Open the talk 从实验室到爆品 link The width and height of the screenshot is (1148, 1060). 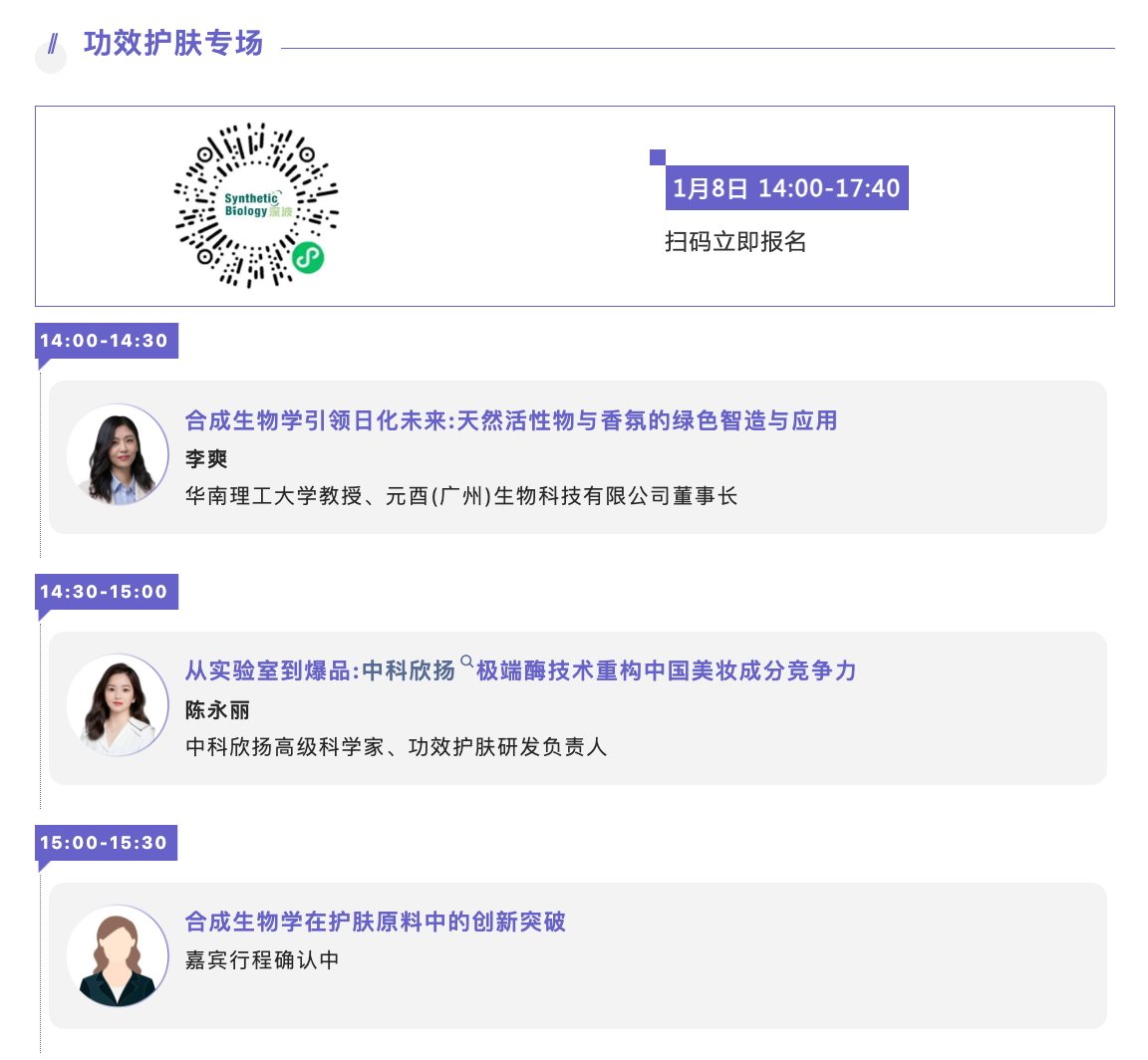pyautogui.click(x=518, y=671)
